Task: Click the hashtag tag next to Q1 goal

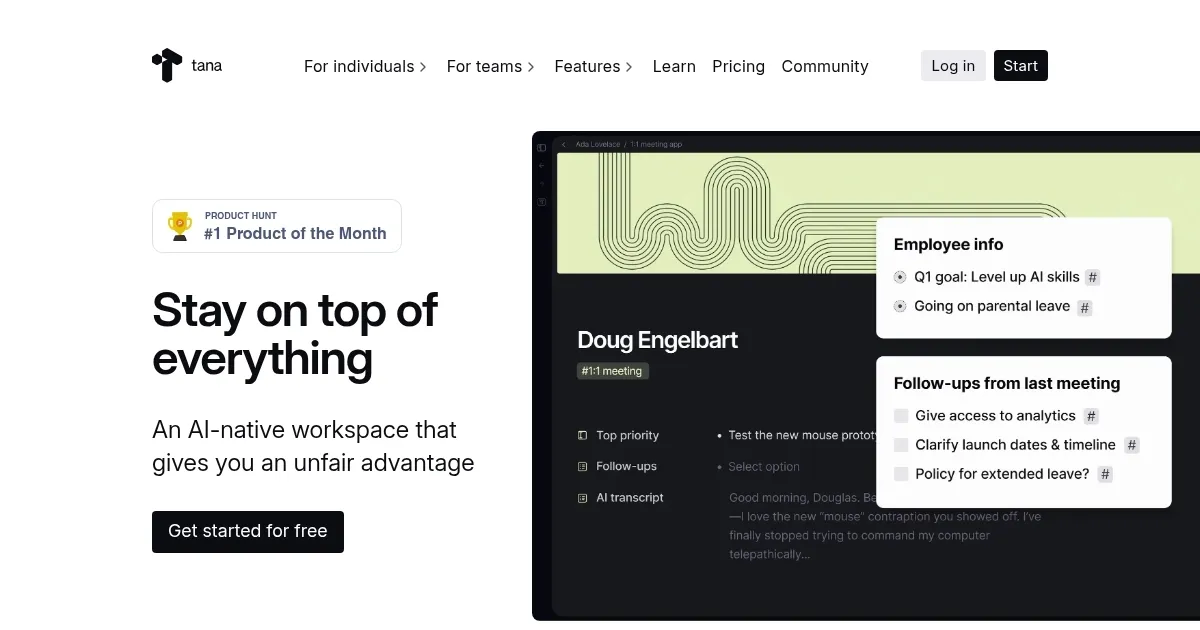Action: tap(1093, 277)
